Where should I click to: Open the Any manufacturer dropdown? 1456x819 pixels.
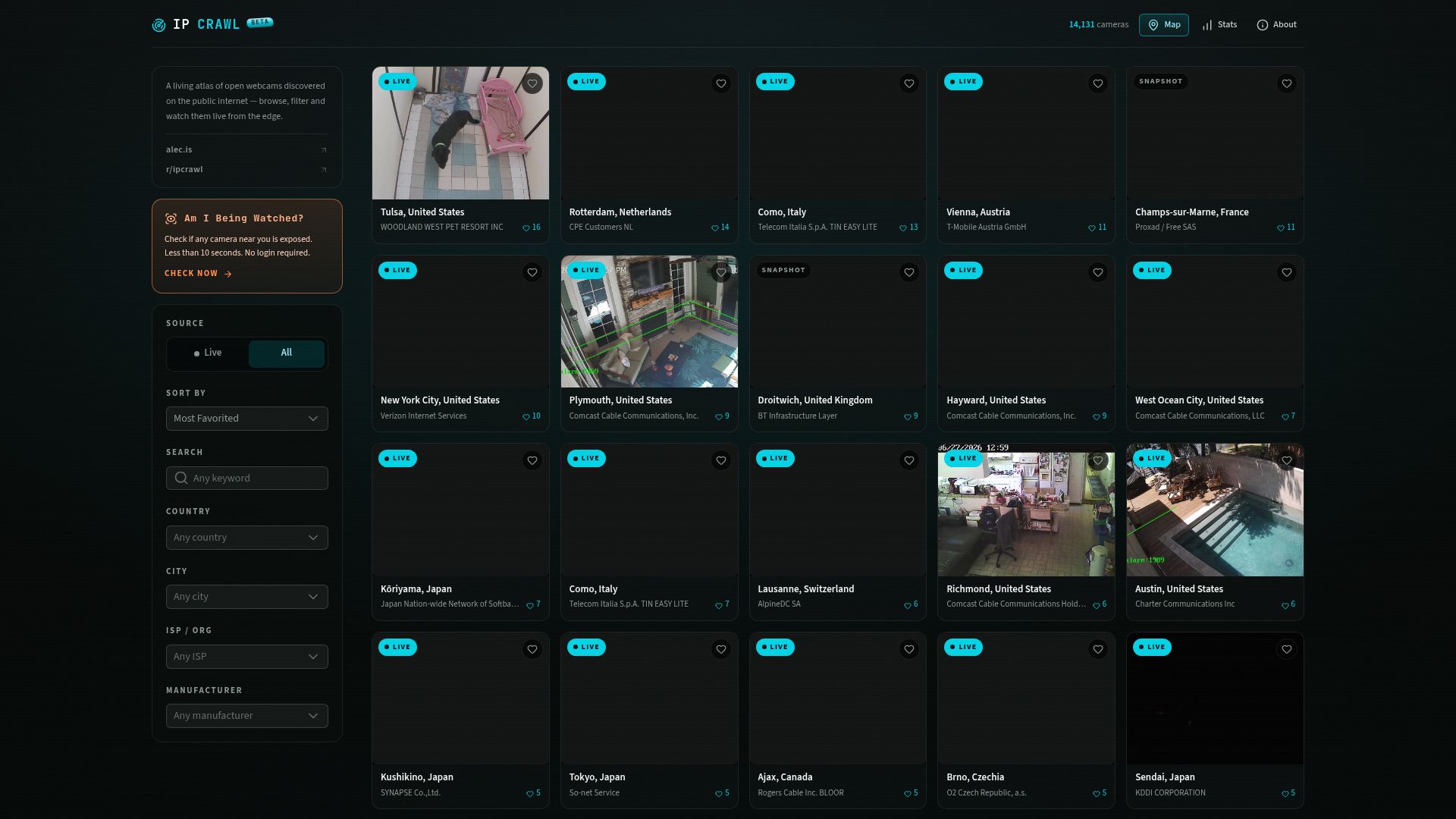[x=247, y=716]
